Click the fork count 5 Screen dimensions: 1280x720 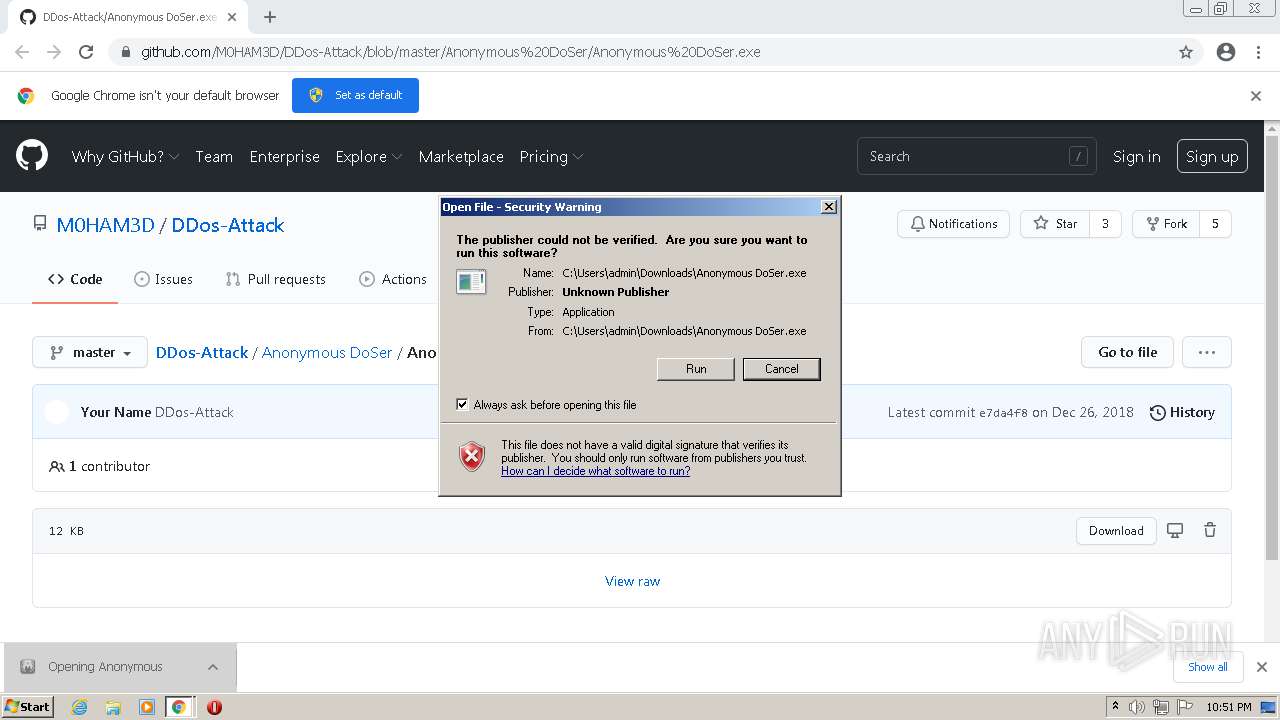click(1215, 224)
